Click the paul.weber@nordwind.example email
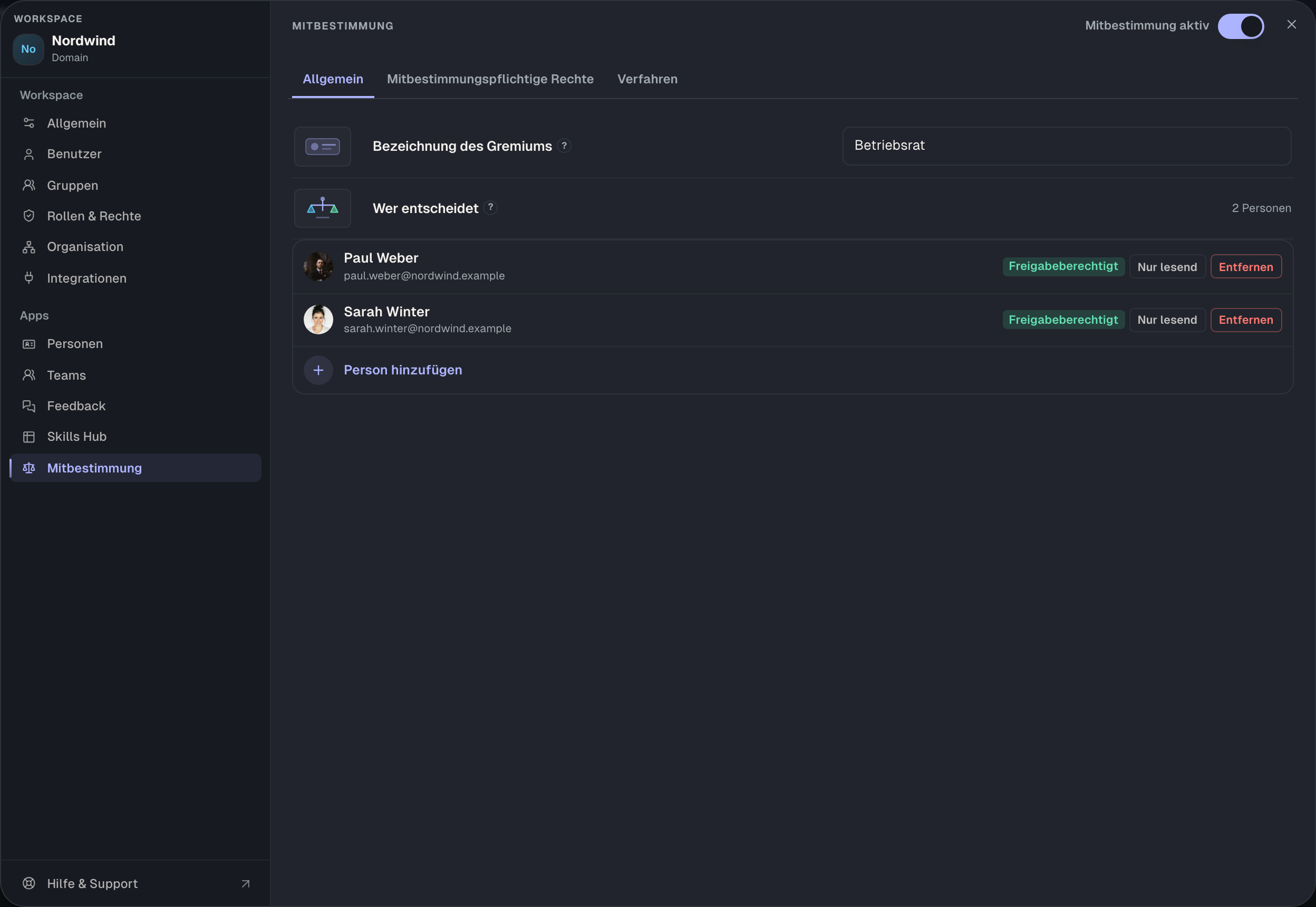 [x=424, y=276]
